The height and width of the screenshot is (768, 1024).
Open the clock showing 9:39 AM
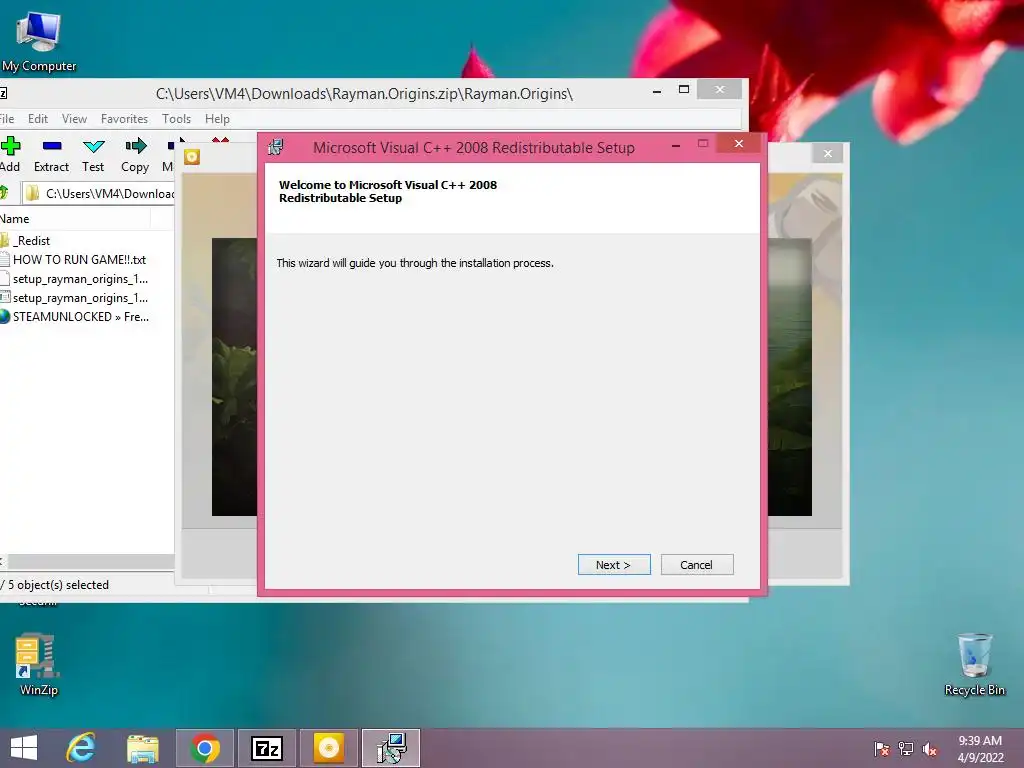click(x=980, y=749)
